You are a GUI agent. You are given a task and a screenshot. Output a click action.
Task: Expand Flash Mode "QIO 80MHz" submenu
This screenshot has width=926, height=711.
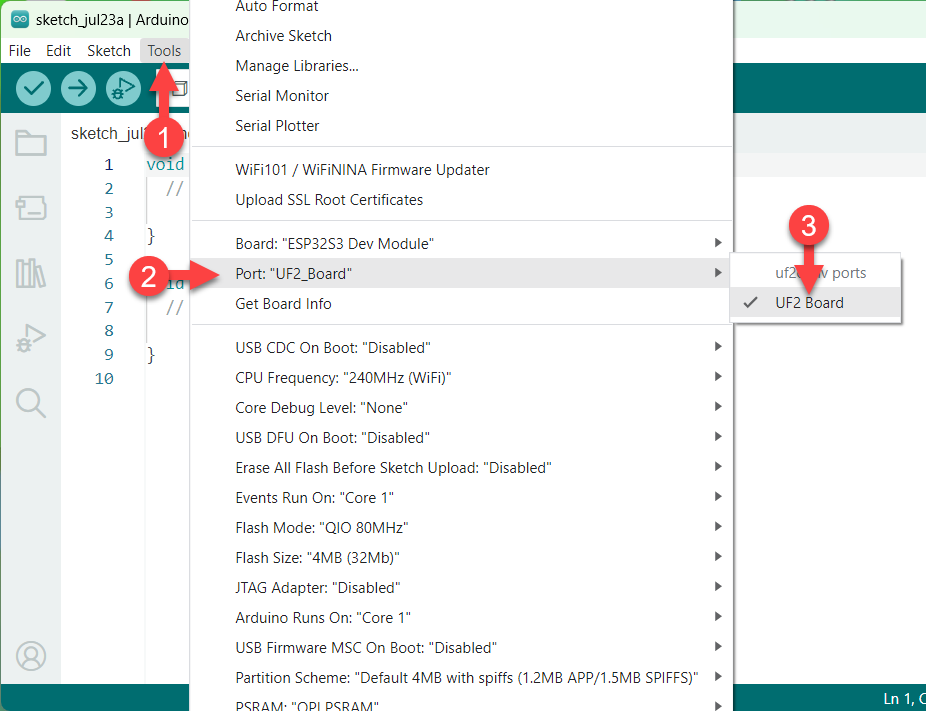click(462, 528)
